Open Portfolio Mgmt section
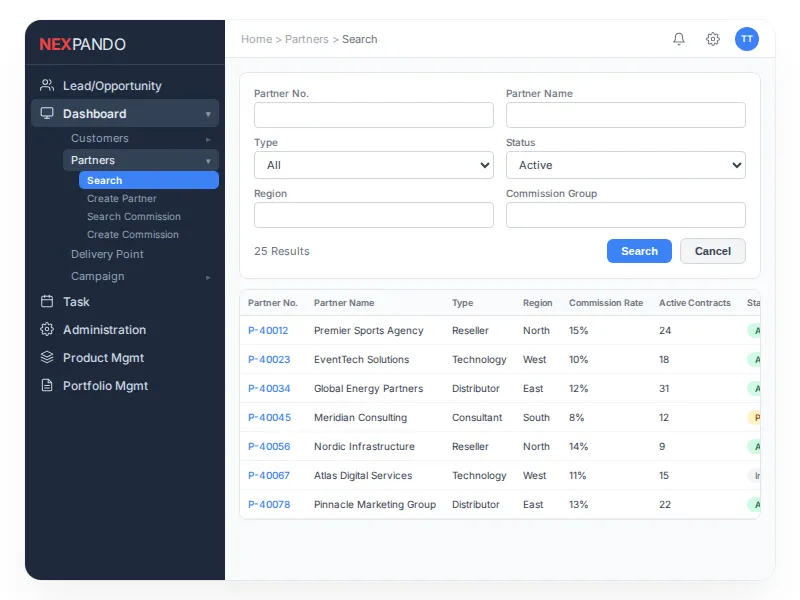 pyautogui.click(x=125, y=386)
